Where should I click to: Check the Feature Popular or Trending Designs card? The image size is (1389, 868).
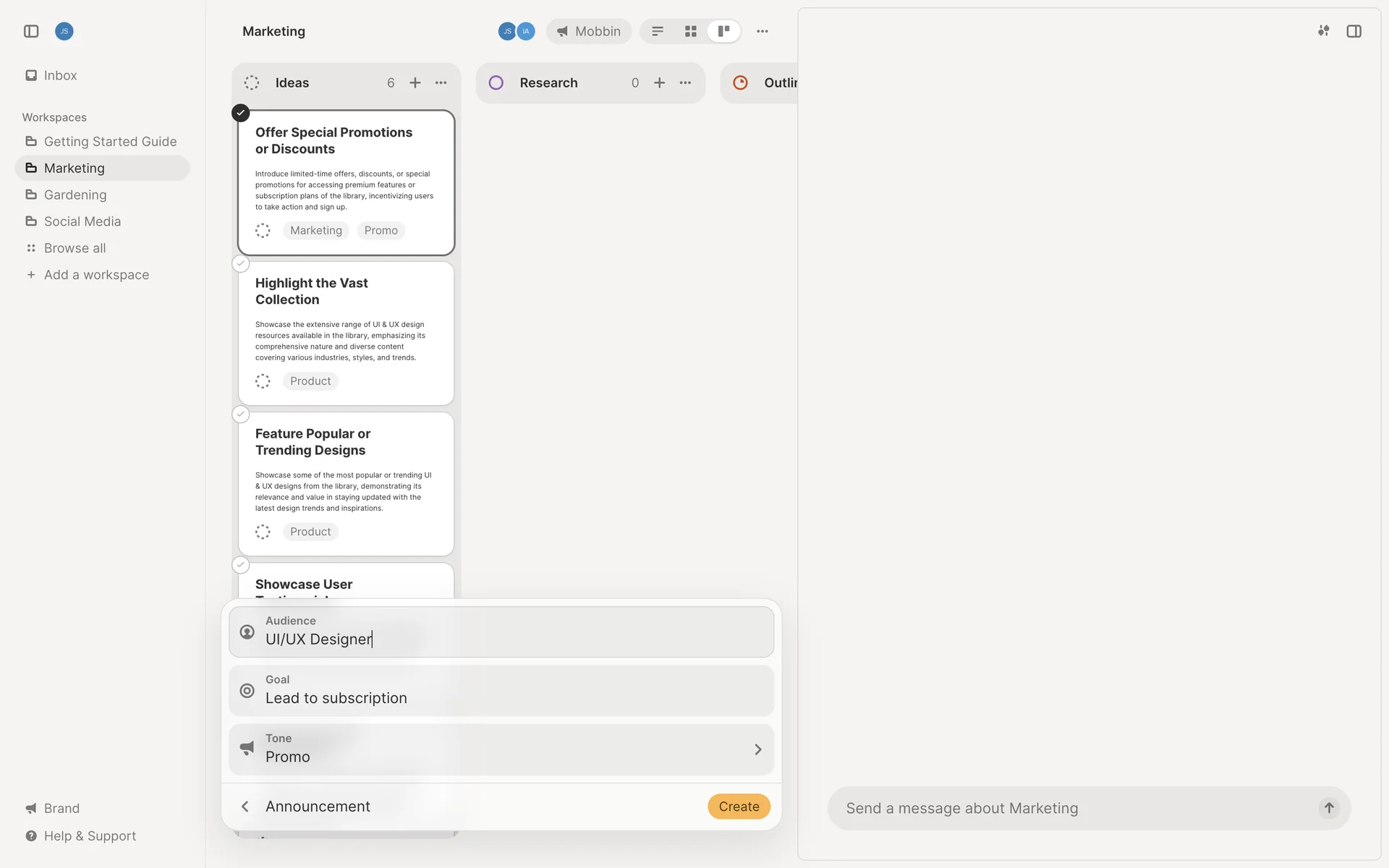(241, 414)
